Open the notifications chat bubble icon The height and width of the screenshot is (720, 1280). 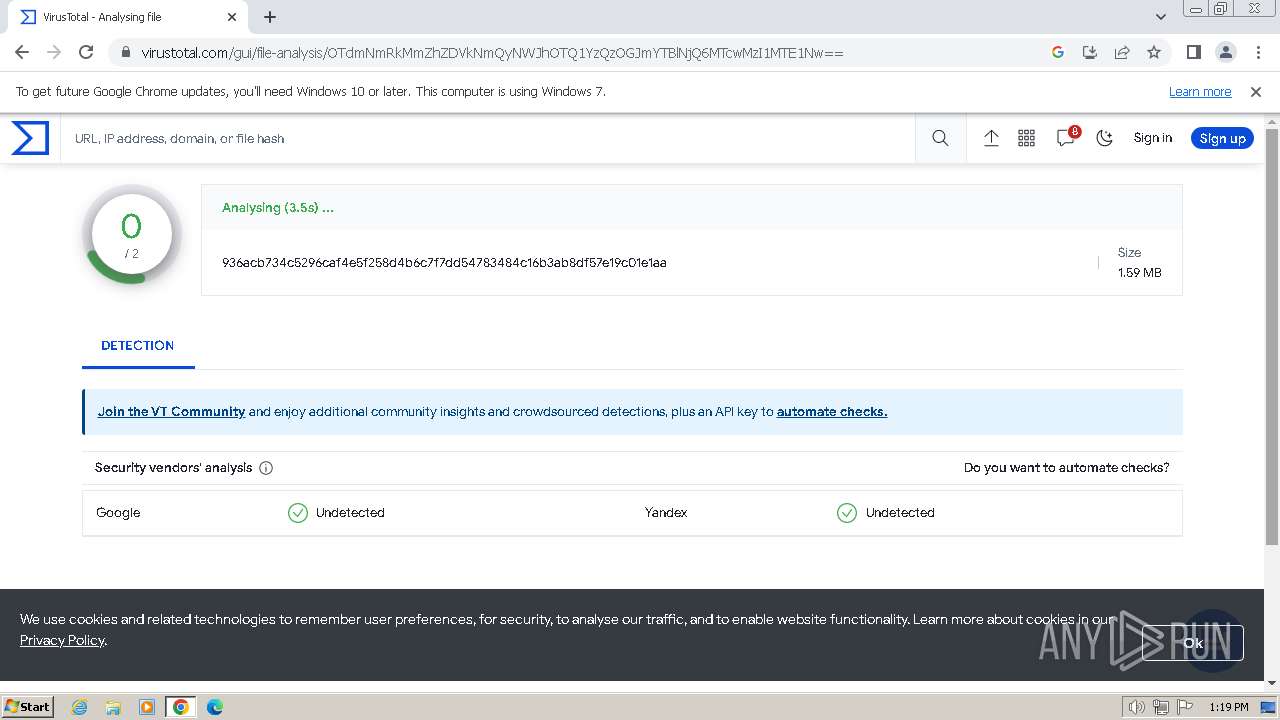[x=1066, y=138]
